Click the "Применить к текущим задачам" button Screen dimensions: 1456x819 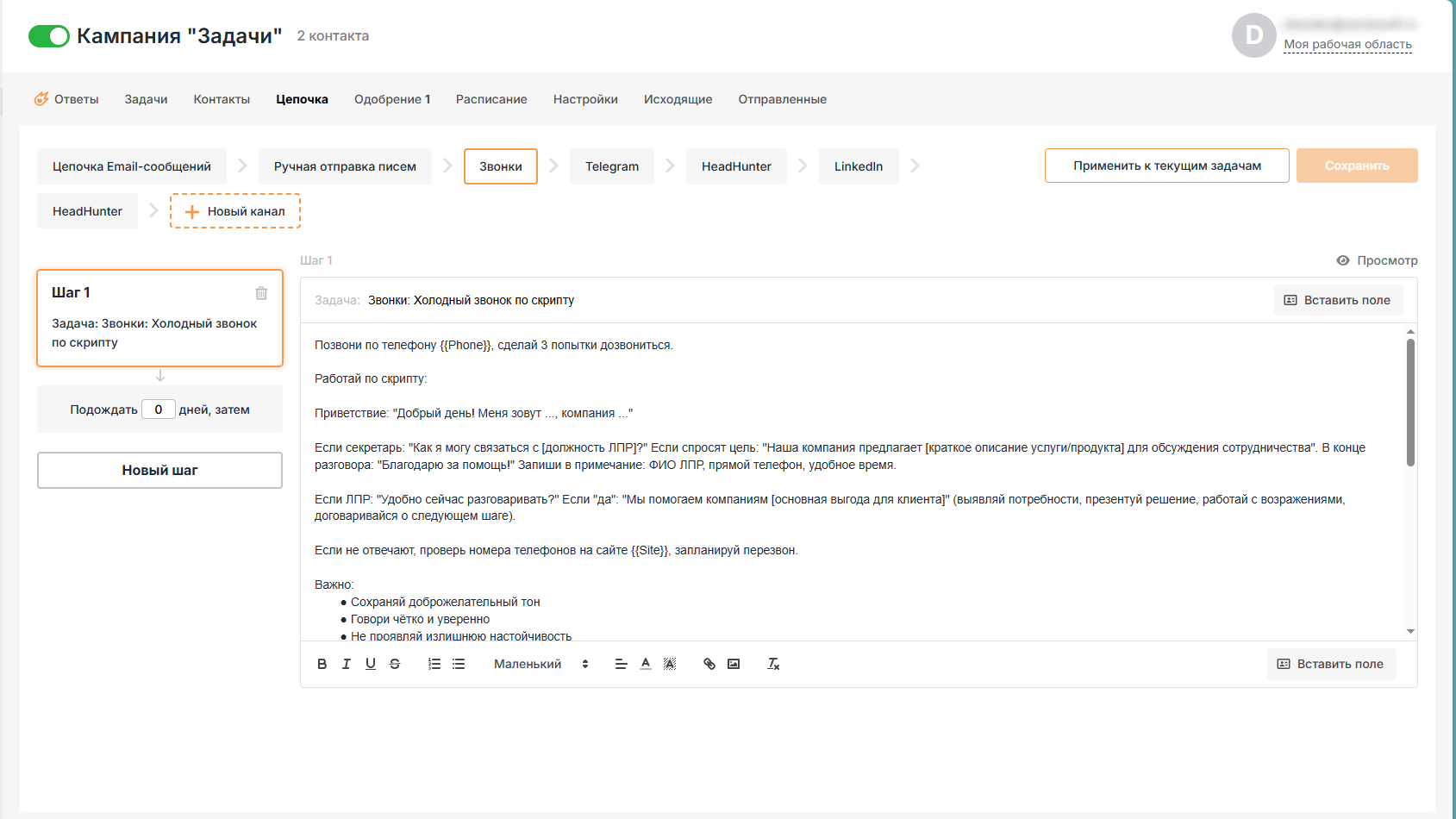1166,166
